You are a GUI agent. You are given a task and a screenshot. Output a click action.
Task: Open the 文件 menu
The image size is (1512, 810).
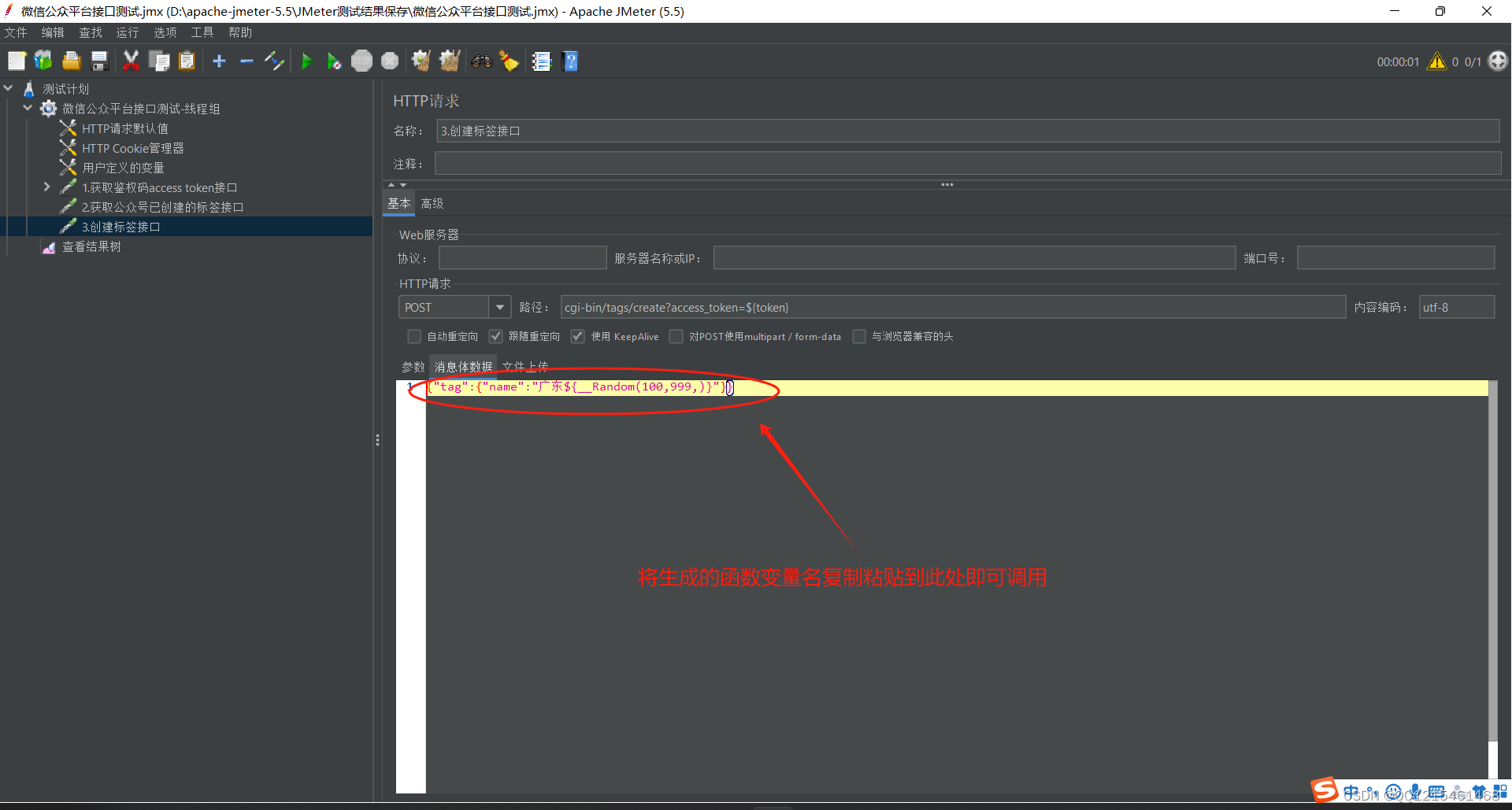point(16,32)
